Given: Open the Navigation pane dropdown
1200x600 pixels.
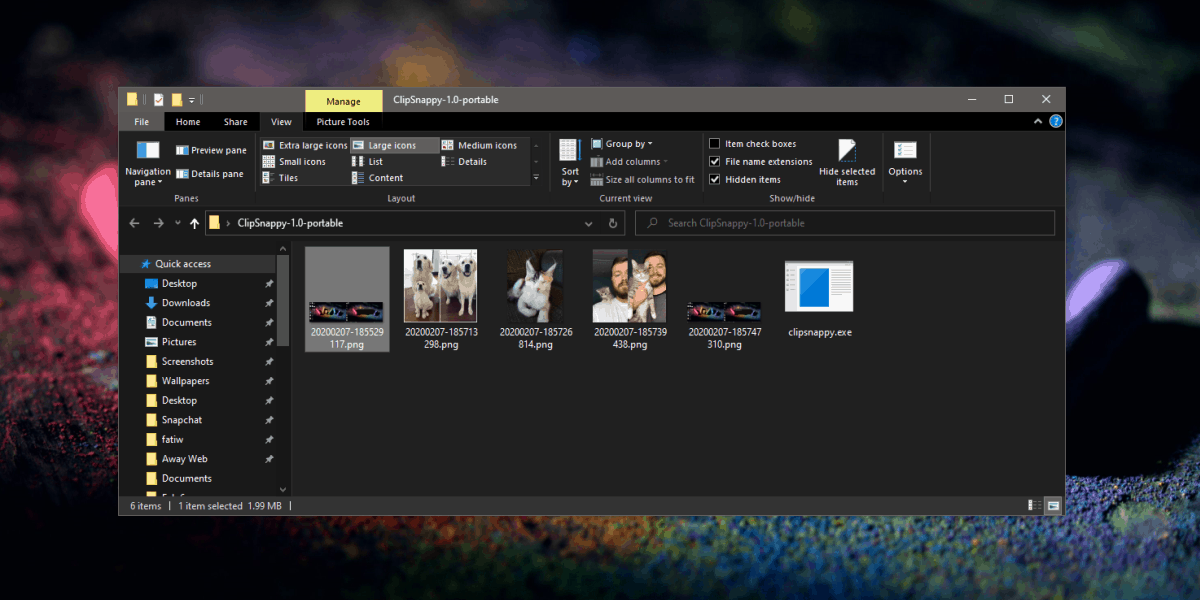Looking at the screenshot, I should [147, 171].
